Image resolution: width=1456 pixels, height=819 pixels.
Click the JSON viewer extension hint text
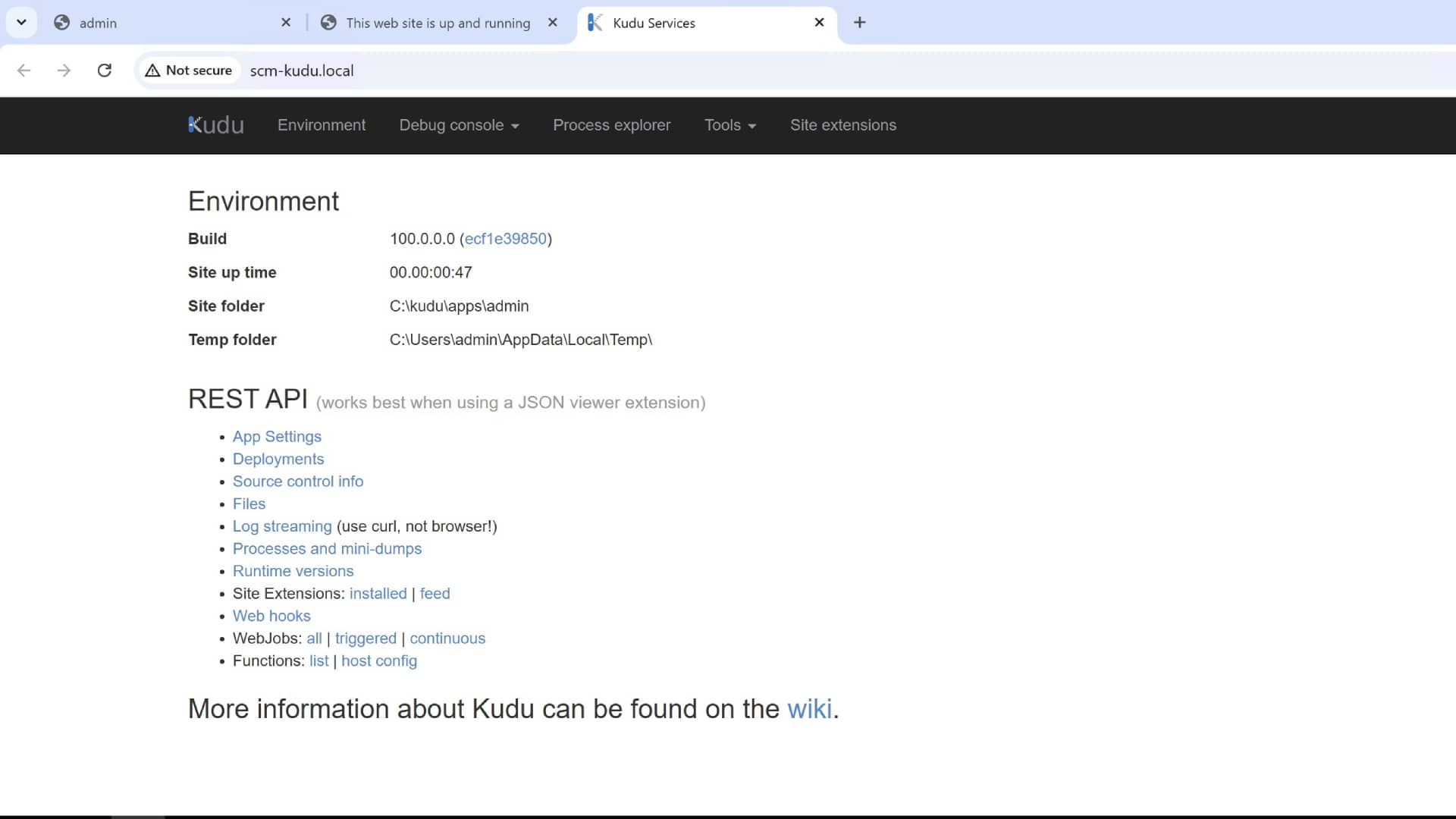click(x=510, y=403)
